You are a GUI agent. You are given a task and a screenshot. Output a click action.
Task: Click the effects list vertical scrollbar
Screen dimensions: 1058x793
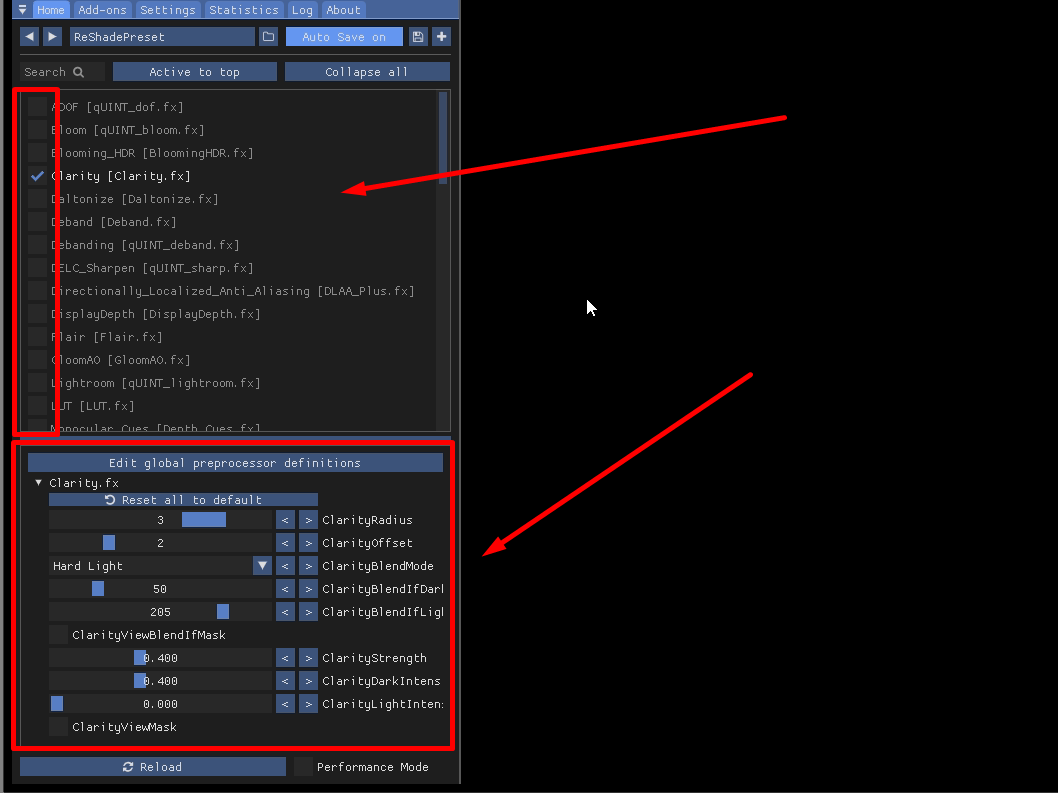[x=443, y=138]
